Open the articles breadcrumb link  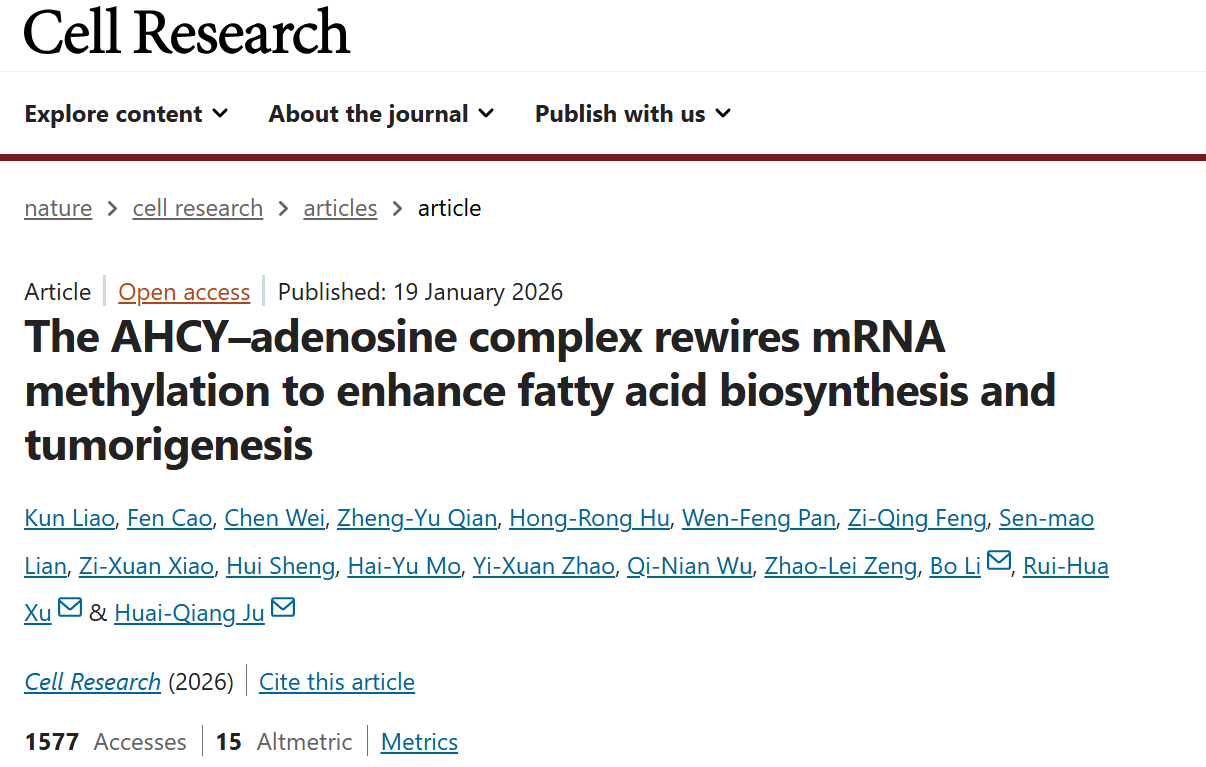[x=340, y=208]
